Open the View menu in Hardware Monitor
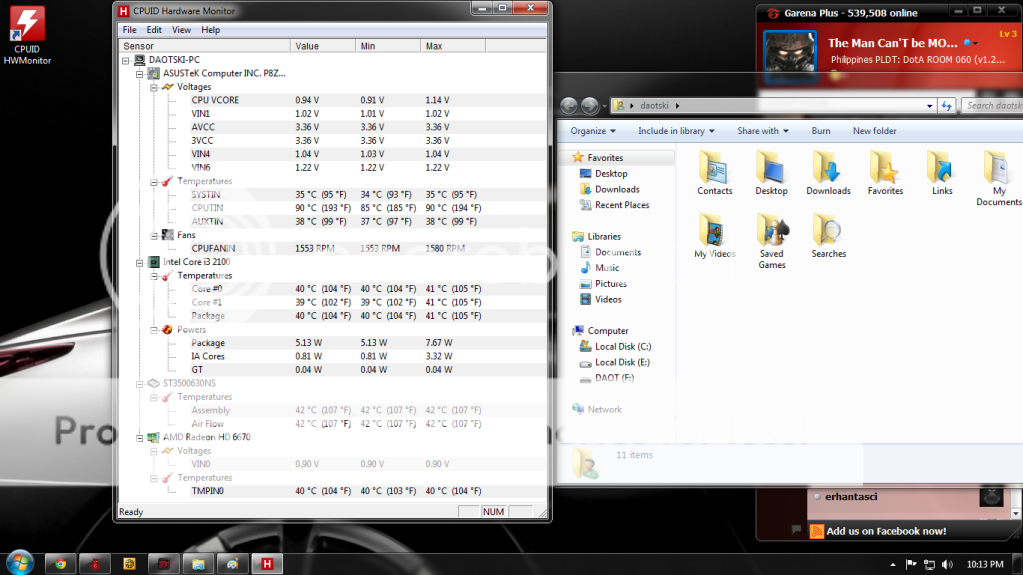The height and width of the screenshot is (575, 1023). pos(181,30)
